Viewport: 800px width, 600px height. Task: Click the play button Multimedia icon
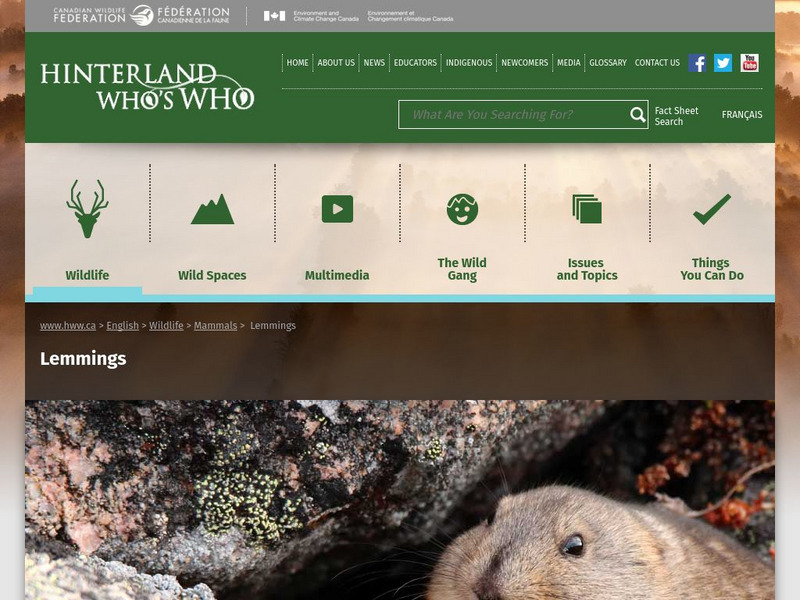(337, 209)
